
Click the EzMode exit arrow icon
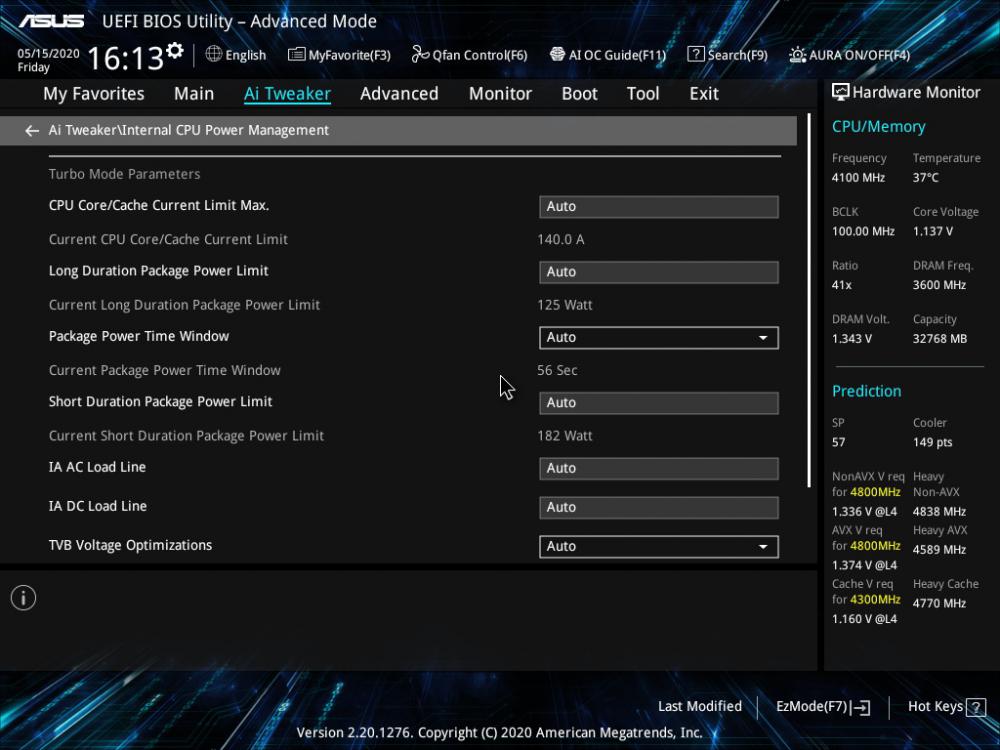point(860,707)
